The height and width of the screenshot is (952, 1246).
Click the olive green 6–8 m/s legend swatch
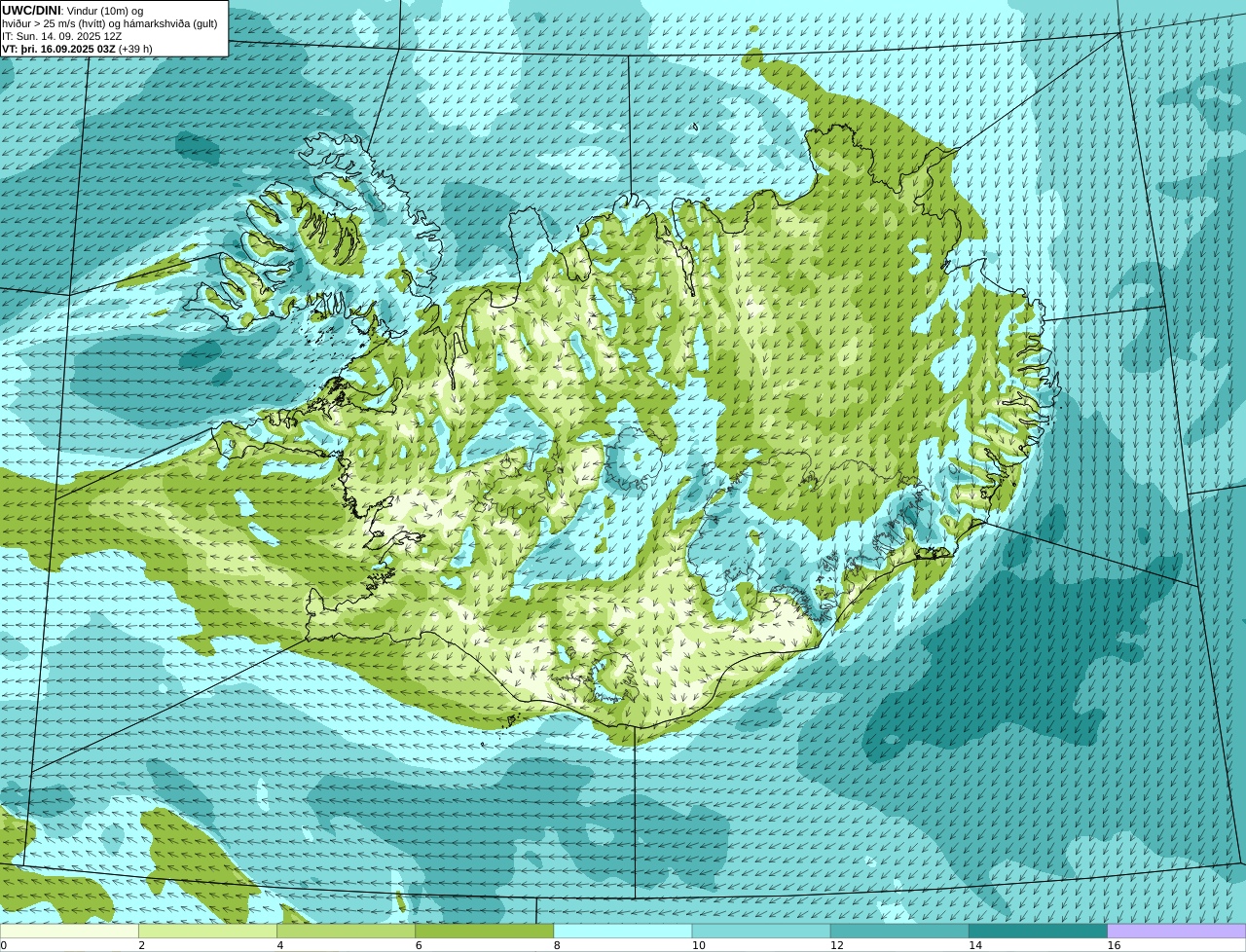coord(485,932)
